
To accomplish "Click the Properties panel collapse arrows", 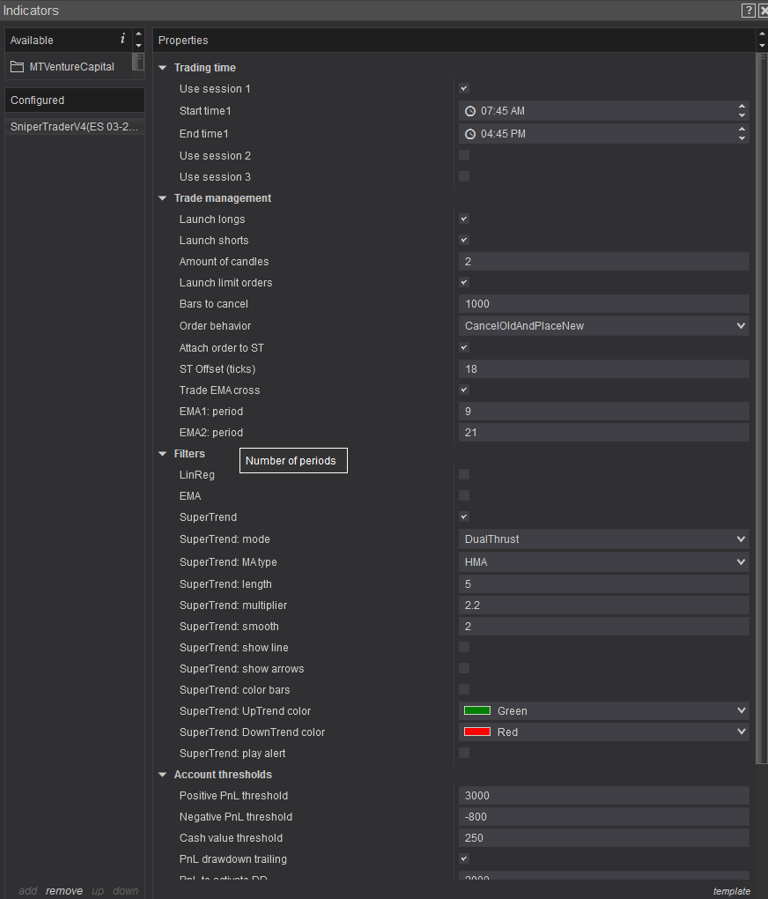I will click(762, 40).
